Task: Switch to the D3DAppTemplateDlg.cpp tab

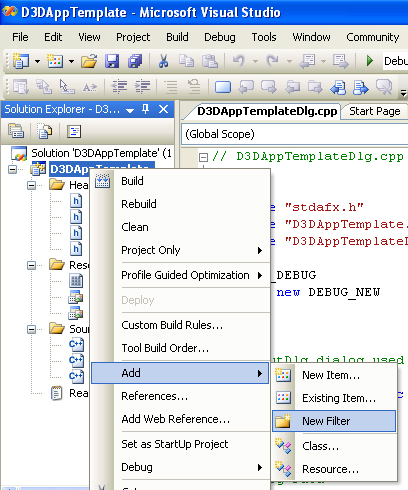Action: (267, 111)
